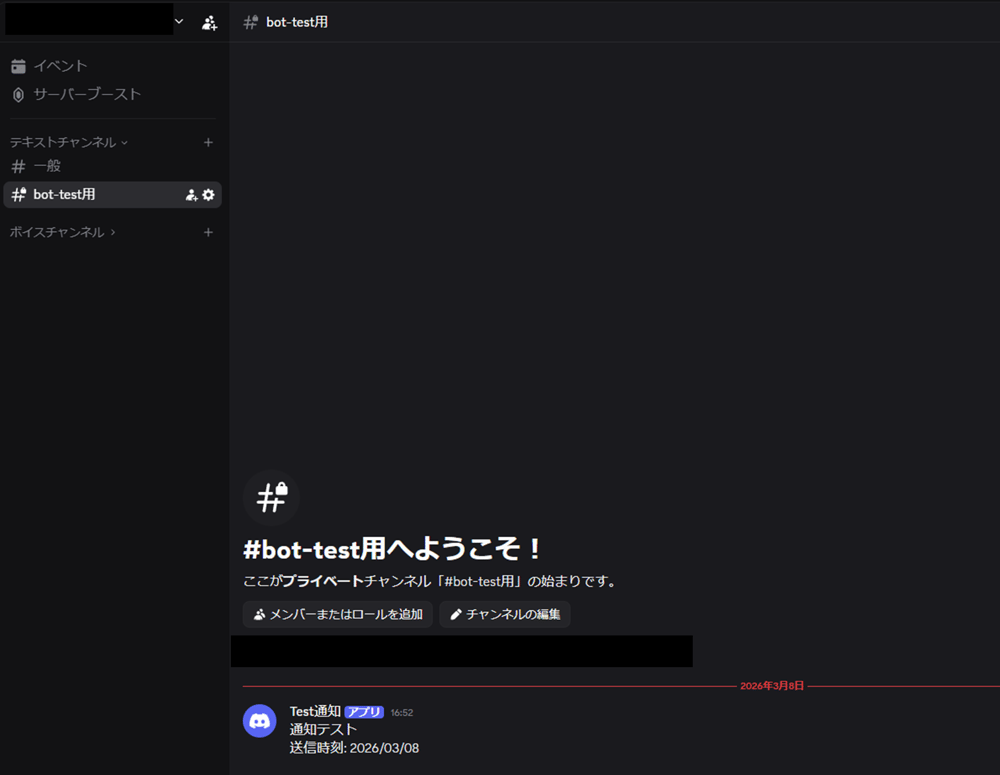Viewport: 1000px width, 775px height.
Task: Open イベント in the sidebar
Action: [60, 66]
